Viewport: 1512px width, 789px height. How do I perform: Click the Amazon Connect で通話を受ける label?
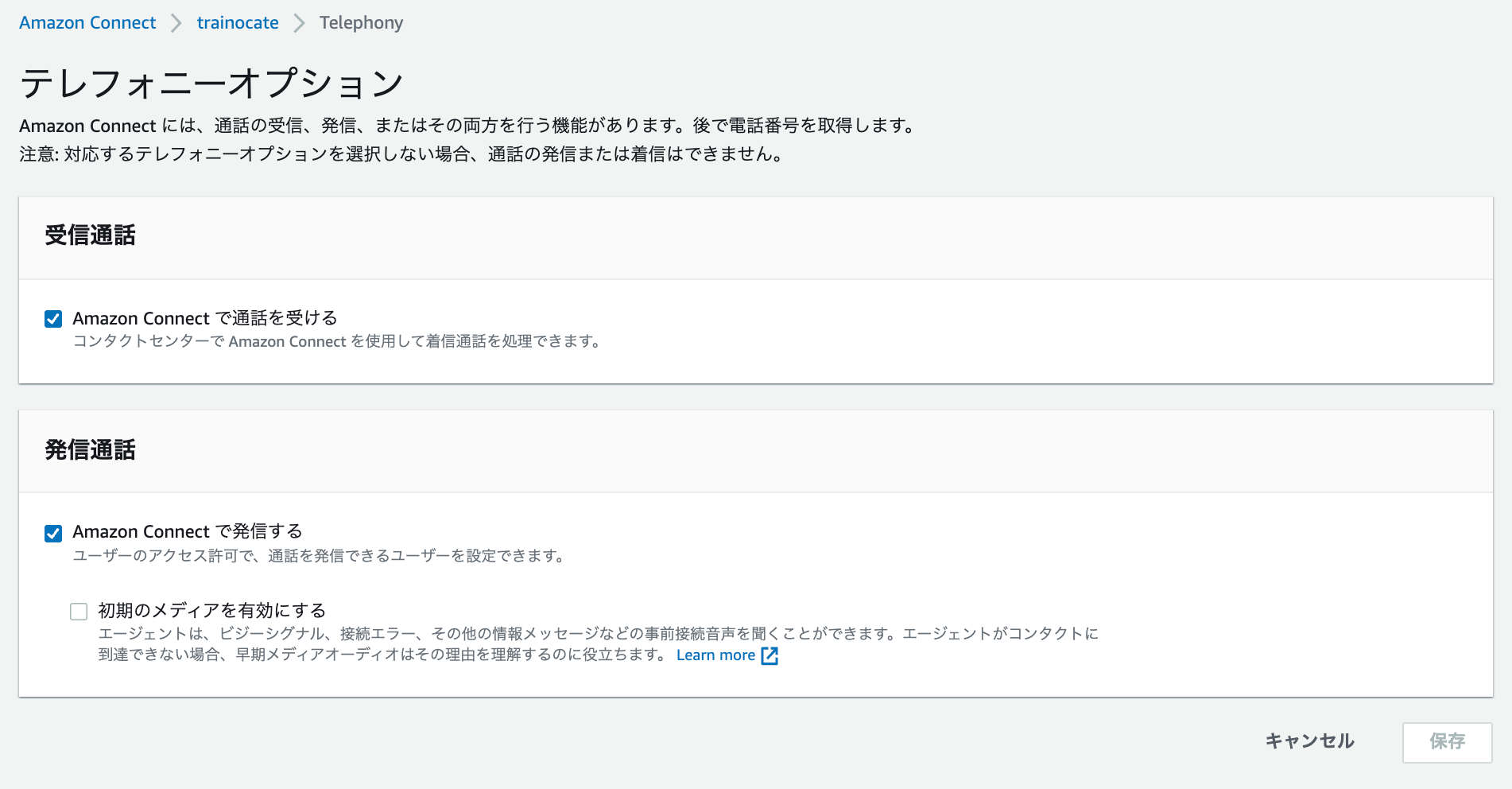[x=205, y=318]
